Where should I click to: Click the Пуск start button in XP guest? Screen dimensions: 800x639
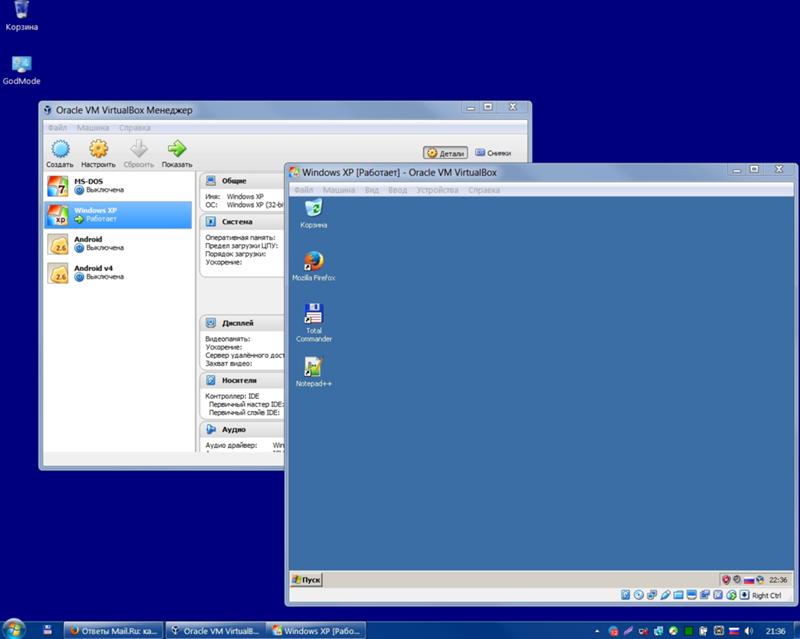click(306, 579)
